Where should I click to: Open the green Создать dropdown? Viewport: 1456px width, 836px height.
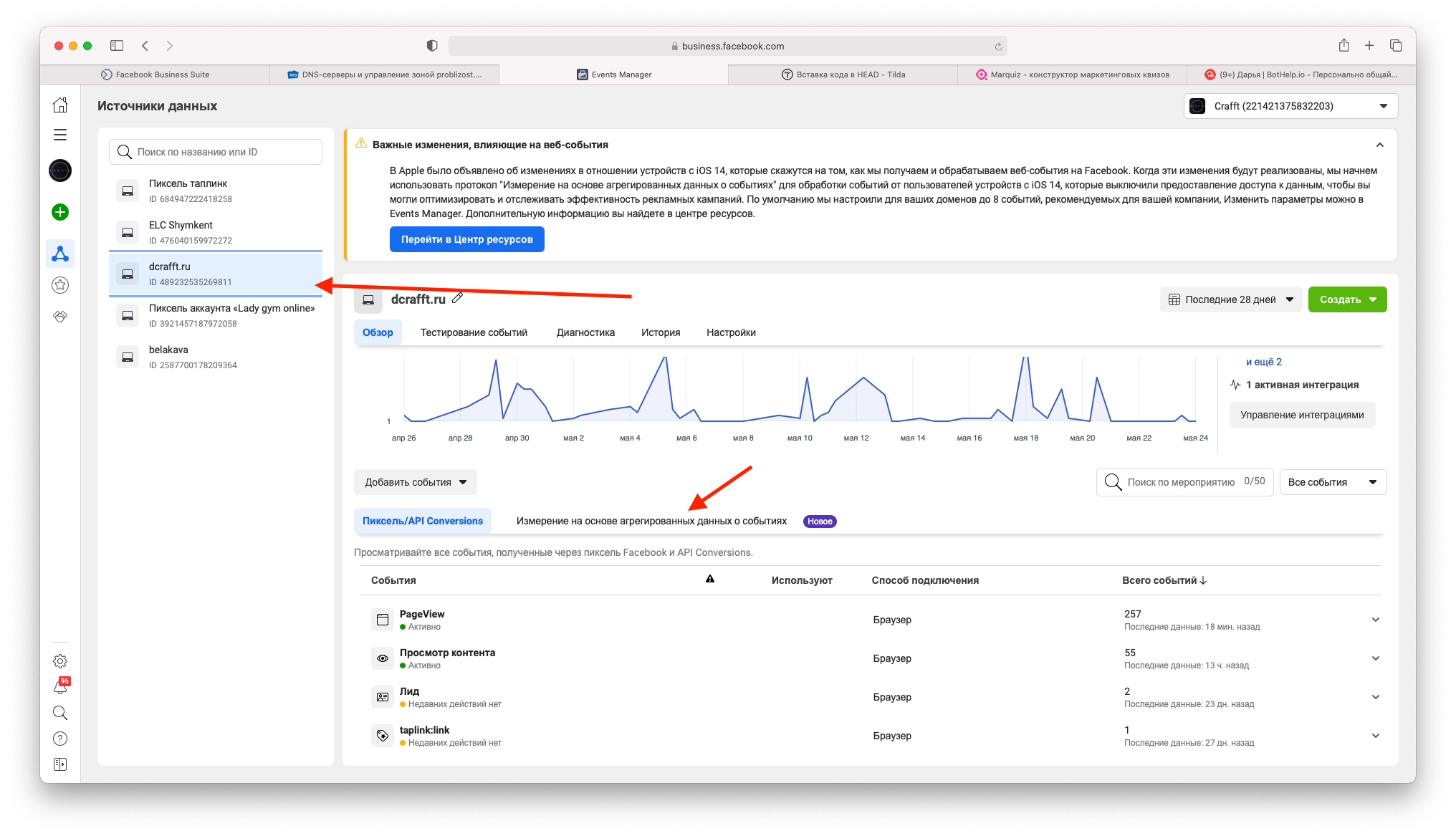(1347, 299)
